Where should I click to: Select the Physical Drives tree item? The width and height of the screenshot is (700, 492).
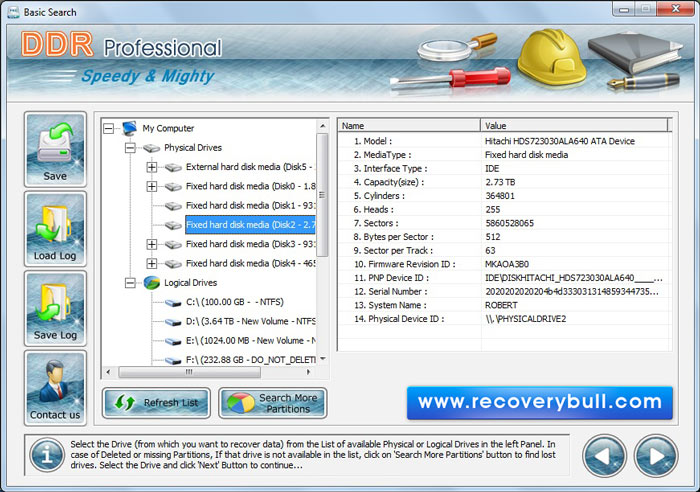point(193,148)
